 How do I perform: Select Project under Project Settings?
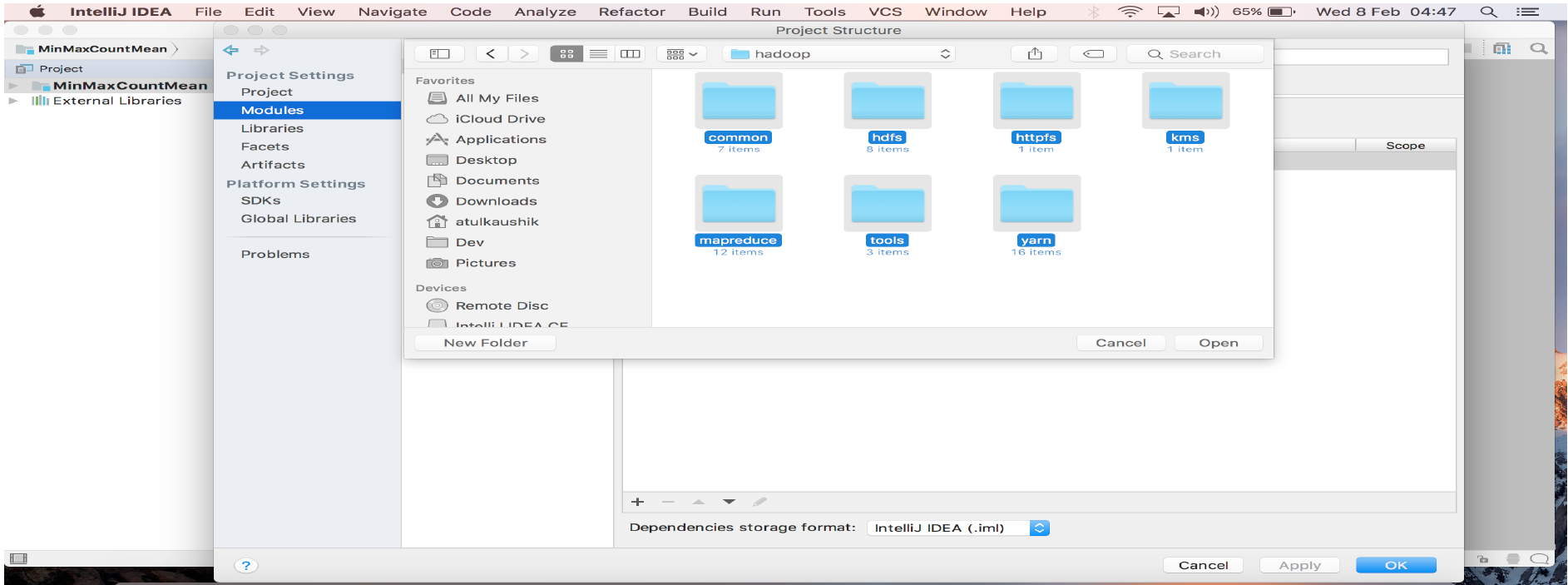point(267,92)
